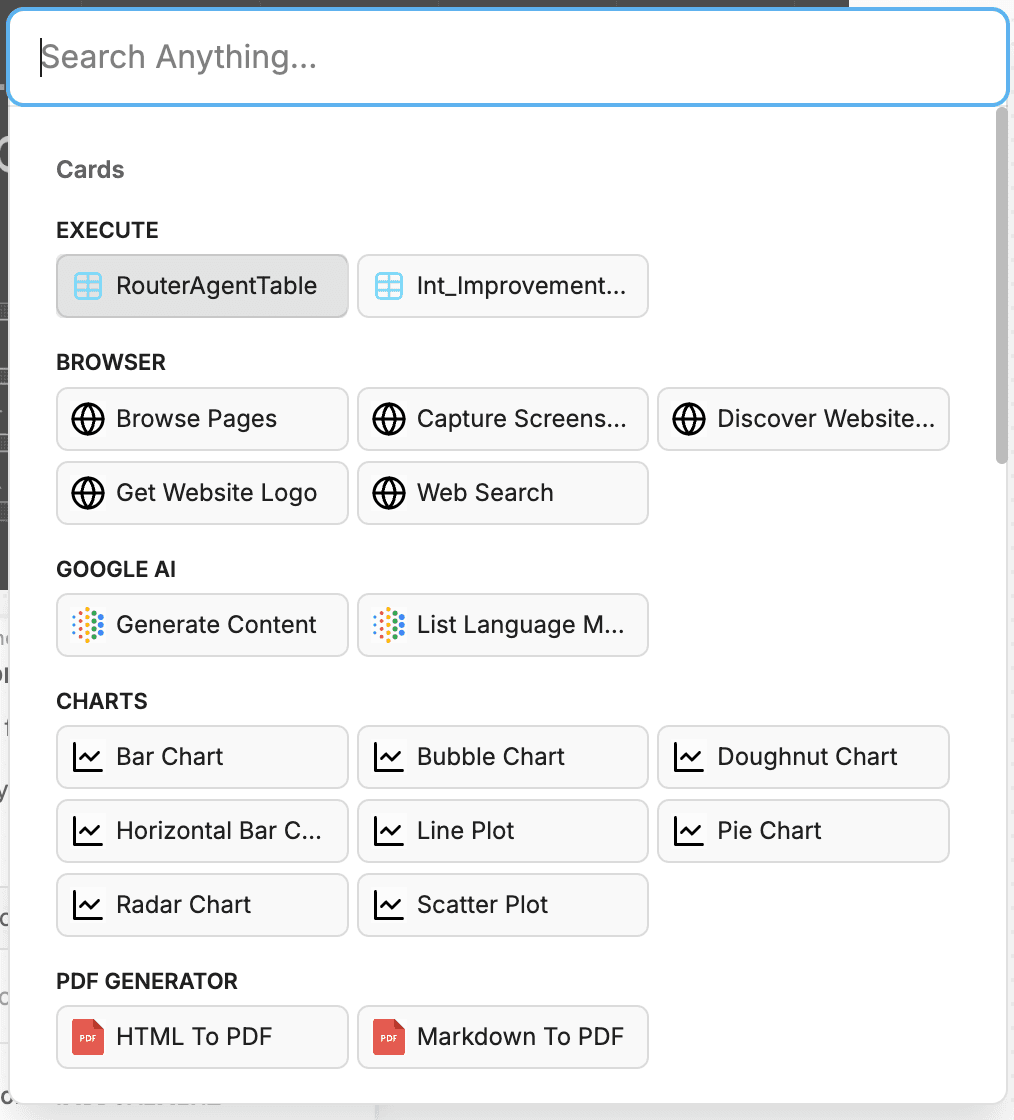Screen dimensions: 1014x1120
Task: Click the vertical scrollbar thumb of the card list
Action: tap(1001, 286)
